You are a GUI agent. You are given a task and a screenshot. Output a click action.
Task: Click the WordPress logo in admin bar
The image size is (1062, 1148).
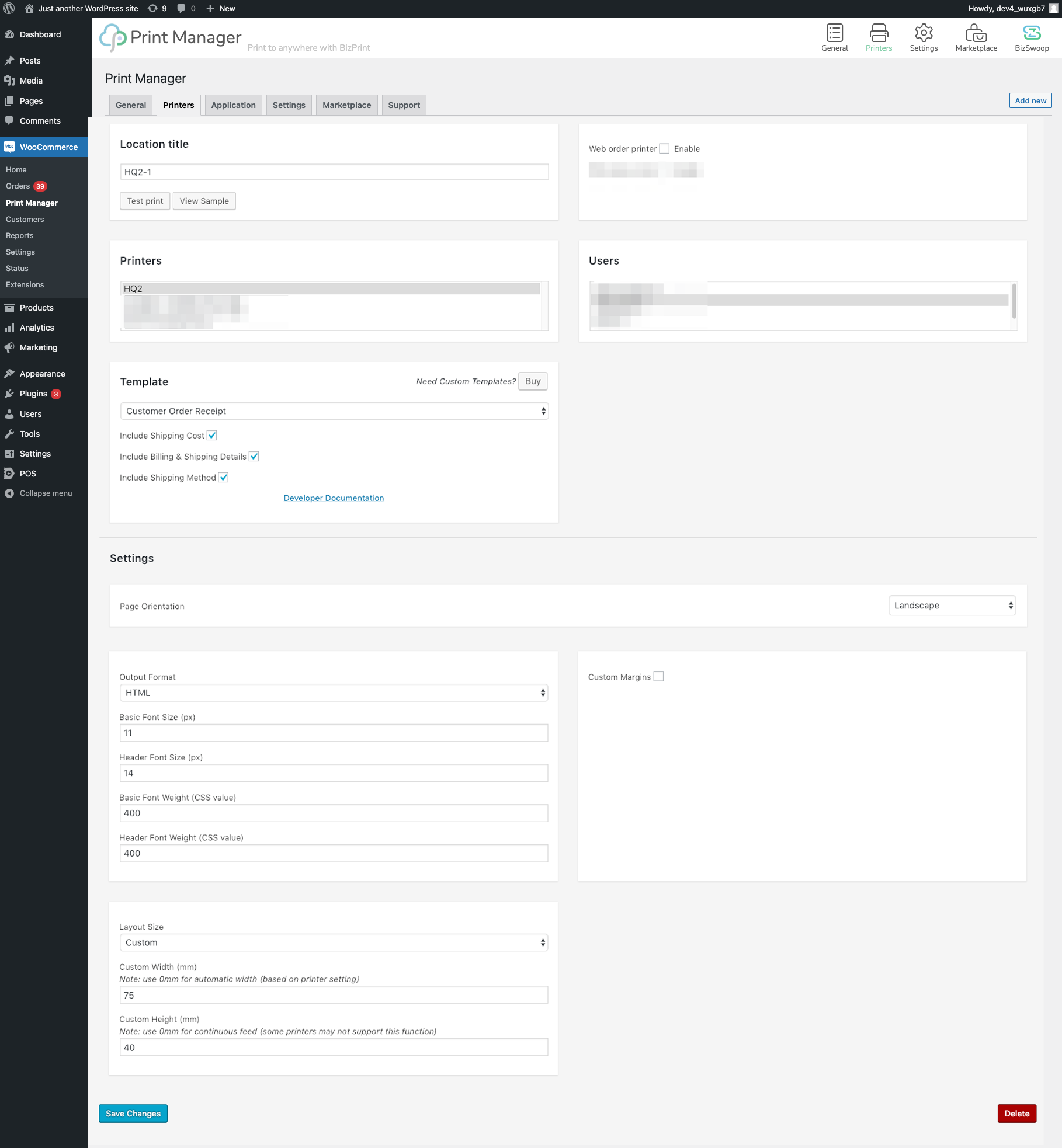point(9,8)
